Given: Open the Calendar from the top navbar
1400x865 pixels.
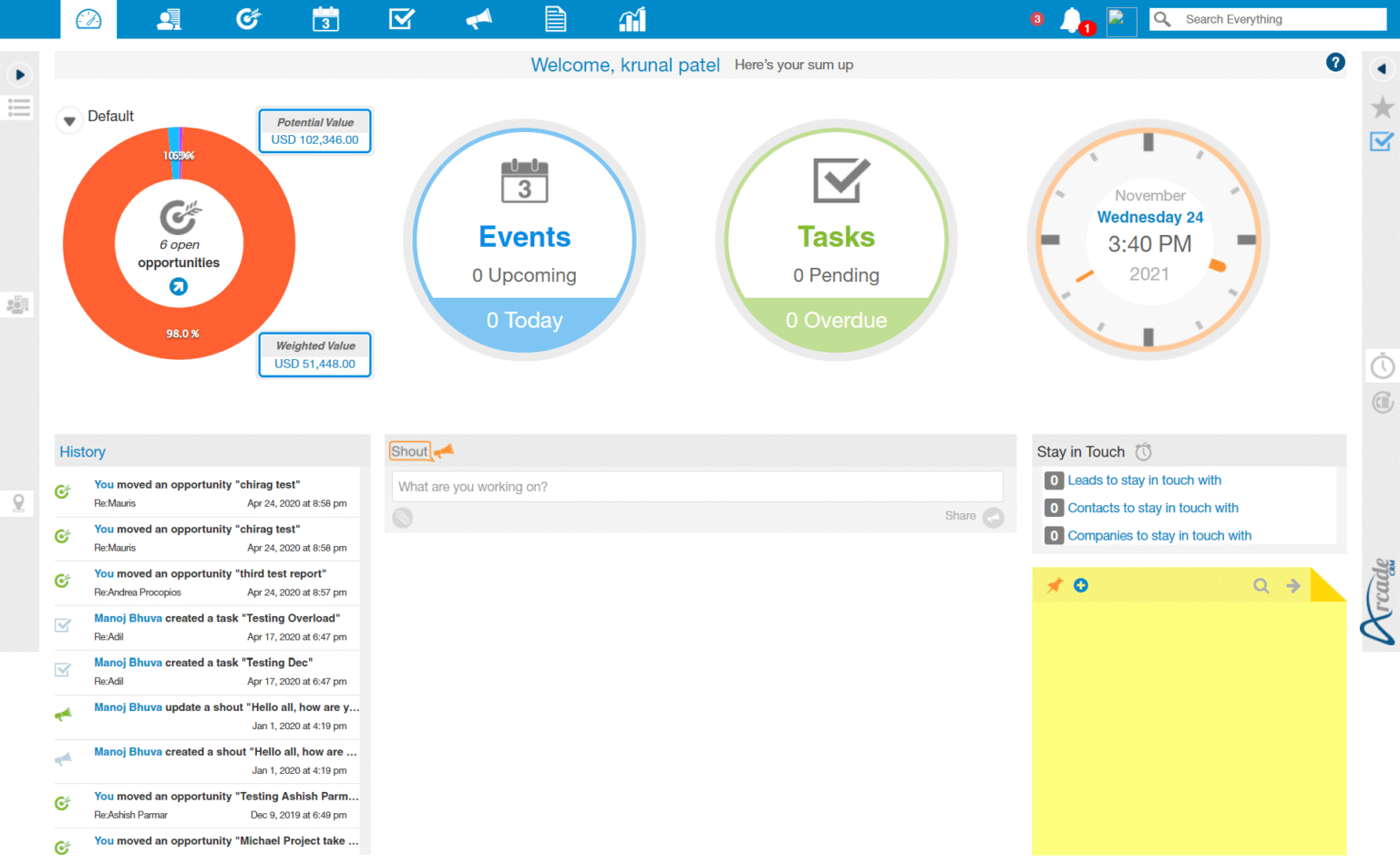Looking at the screenshot, I should 325,18.
